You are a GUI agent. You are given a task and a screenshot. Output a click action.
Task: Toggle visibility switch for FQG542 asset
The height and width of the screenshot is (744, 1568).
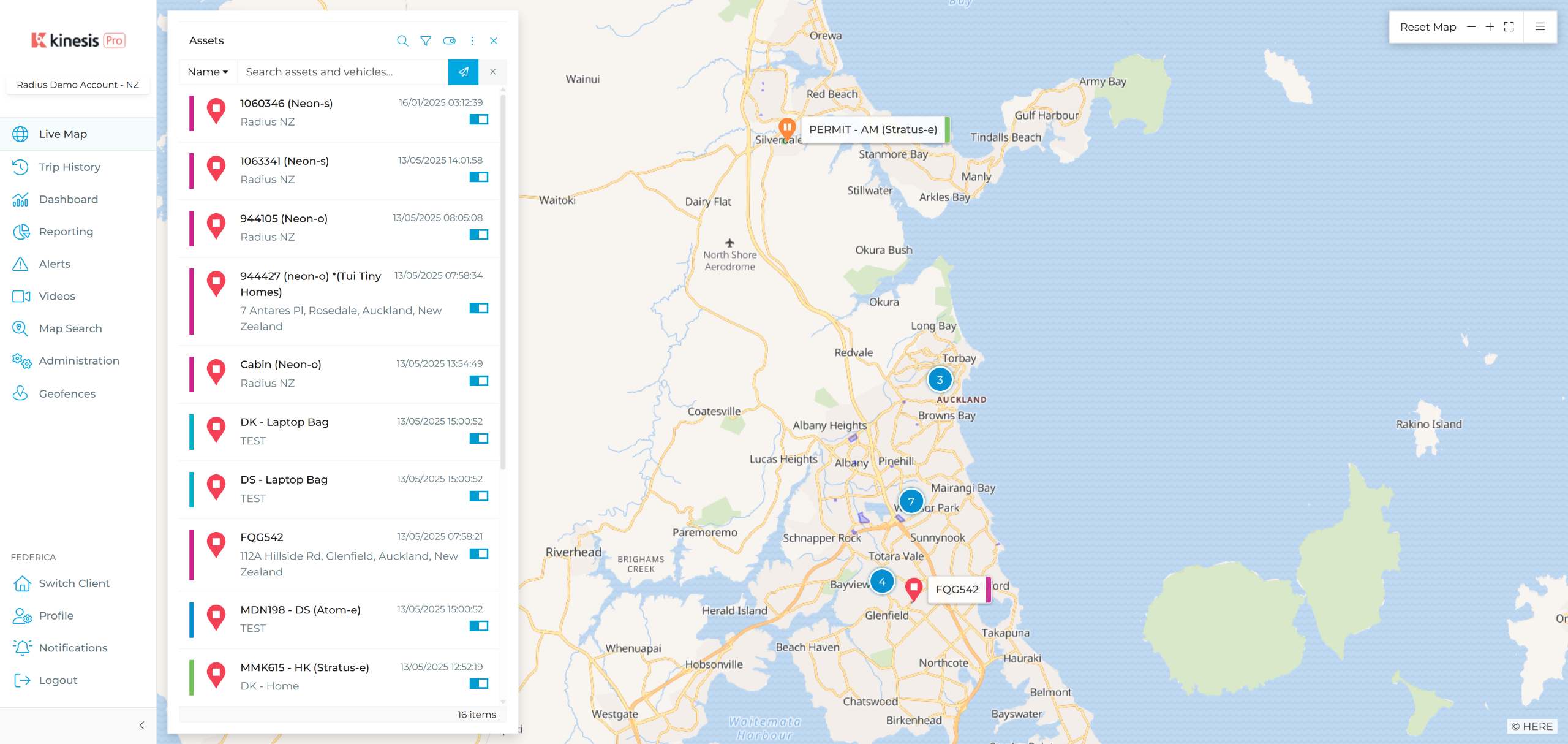point(478,553)
